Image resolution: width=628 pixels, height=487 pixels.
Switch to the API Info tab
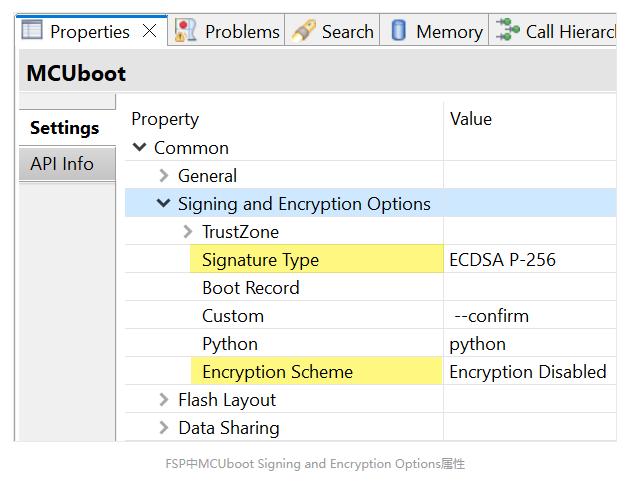pyautogui.click(x=67, y=164)
